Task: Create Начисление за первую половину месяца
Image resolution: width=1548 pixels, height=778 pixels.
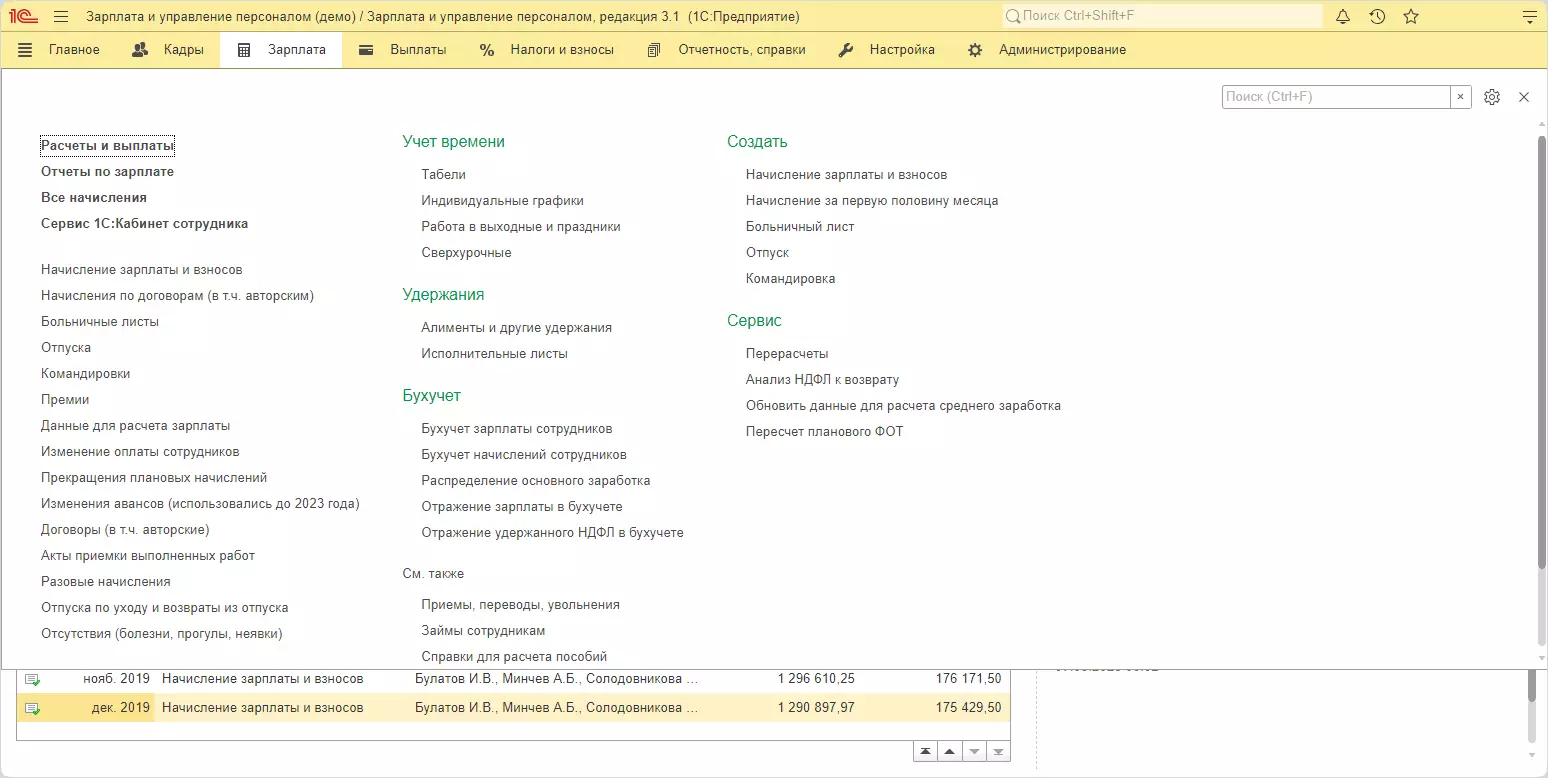Action: click(872, 201)
